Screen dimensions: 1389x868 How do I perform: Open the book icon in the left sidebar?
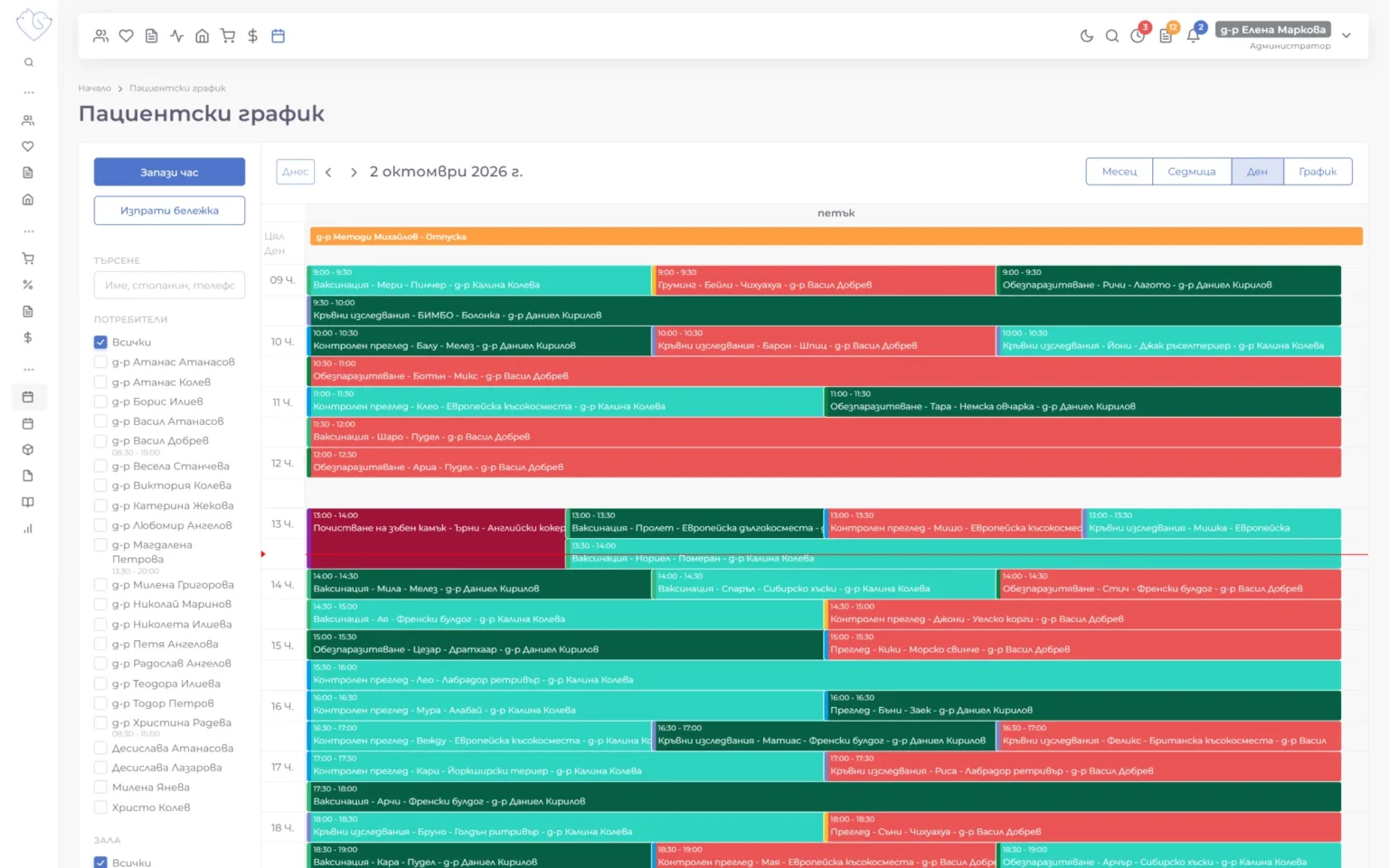(x=28, y=503)
